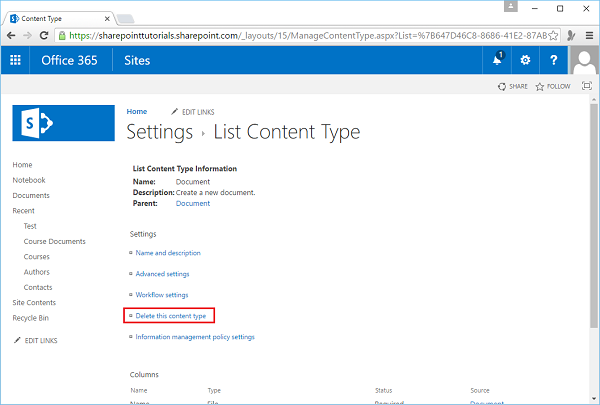
Task: Open Workflow settings
Action: tap(162, 295)
